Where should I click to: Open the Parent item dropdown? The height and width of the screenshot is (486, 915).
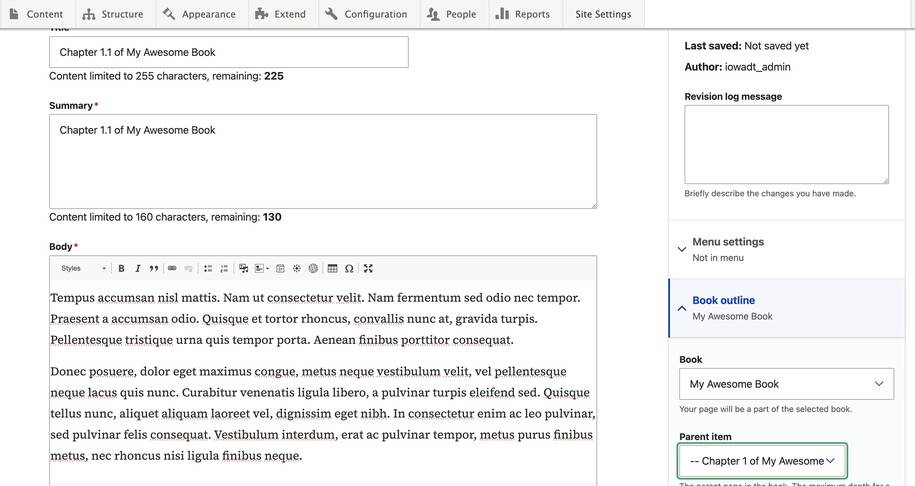(x=762, y=461)
